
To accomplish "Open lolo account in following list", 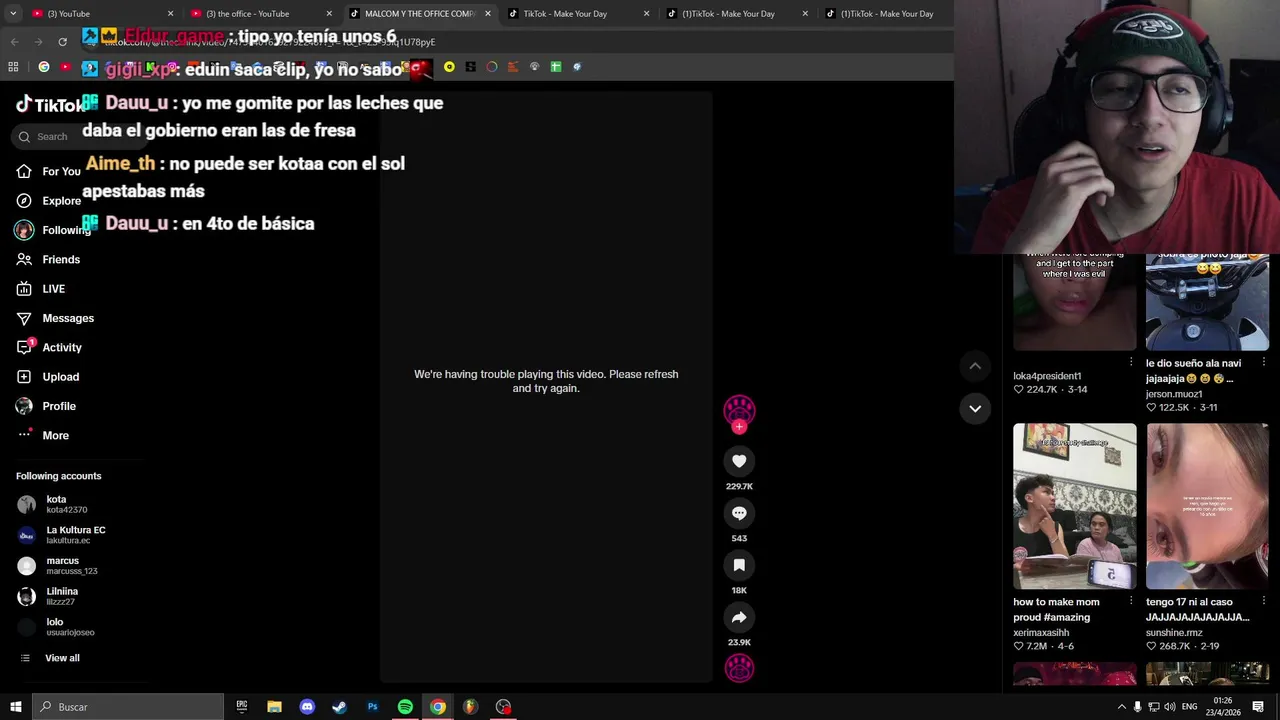I will click(56, 627).
